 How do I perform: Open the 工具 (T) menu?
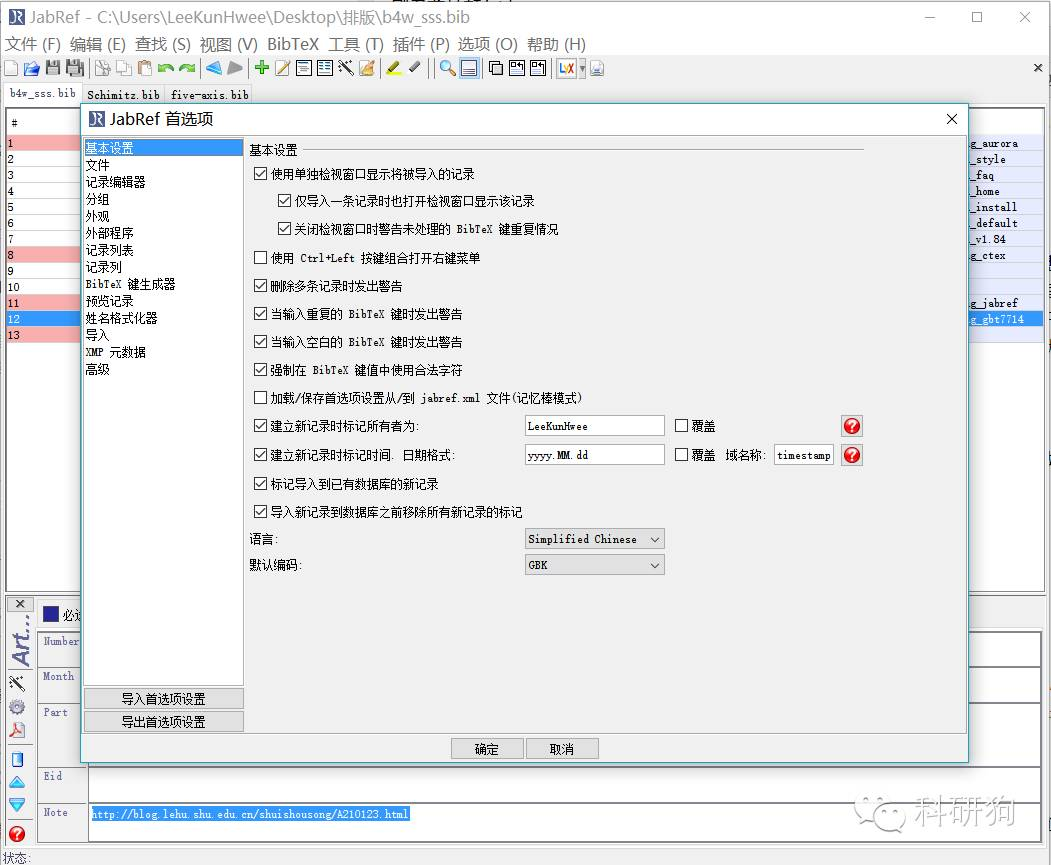[356, 44]
